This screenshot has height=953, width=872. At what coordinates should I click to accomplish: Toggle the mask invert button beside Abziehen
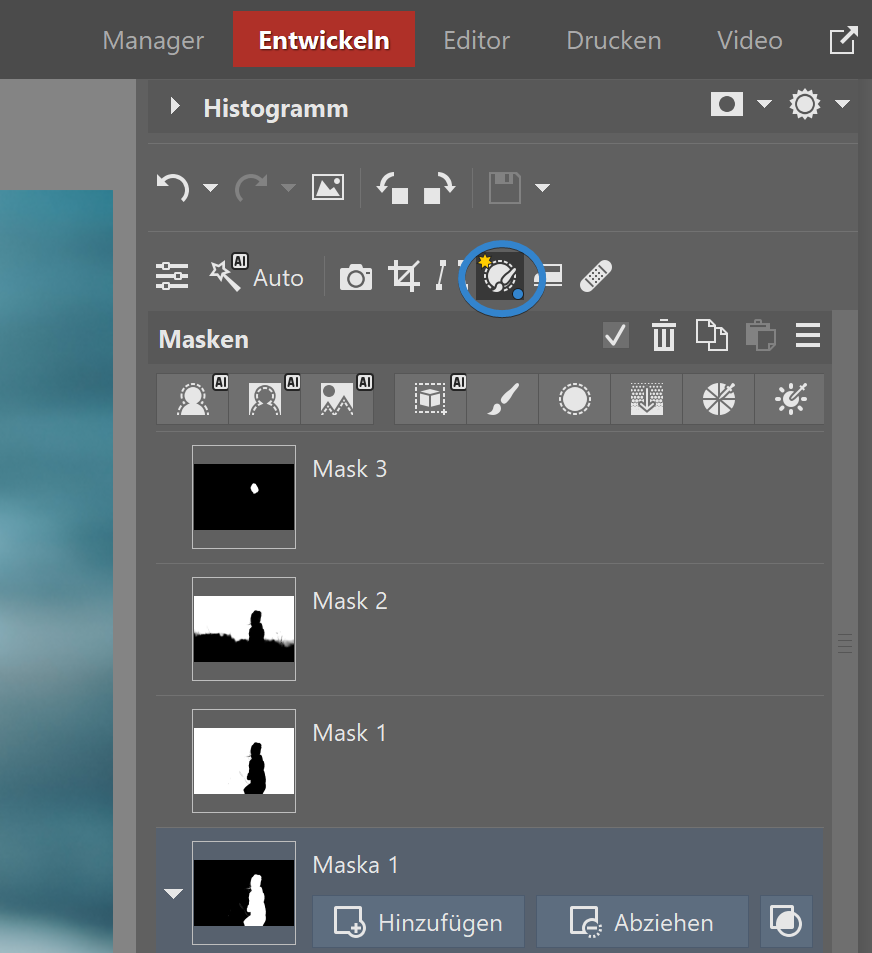click(x=786, y=921)
